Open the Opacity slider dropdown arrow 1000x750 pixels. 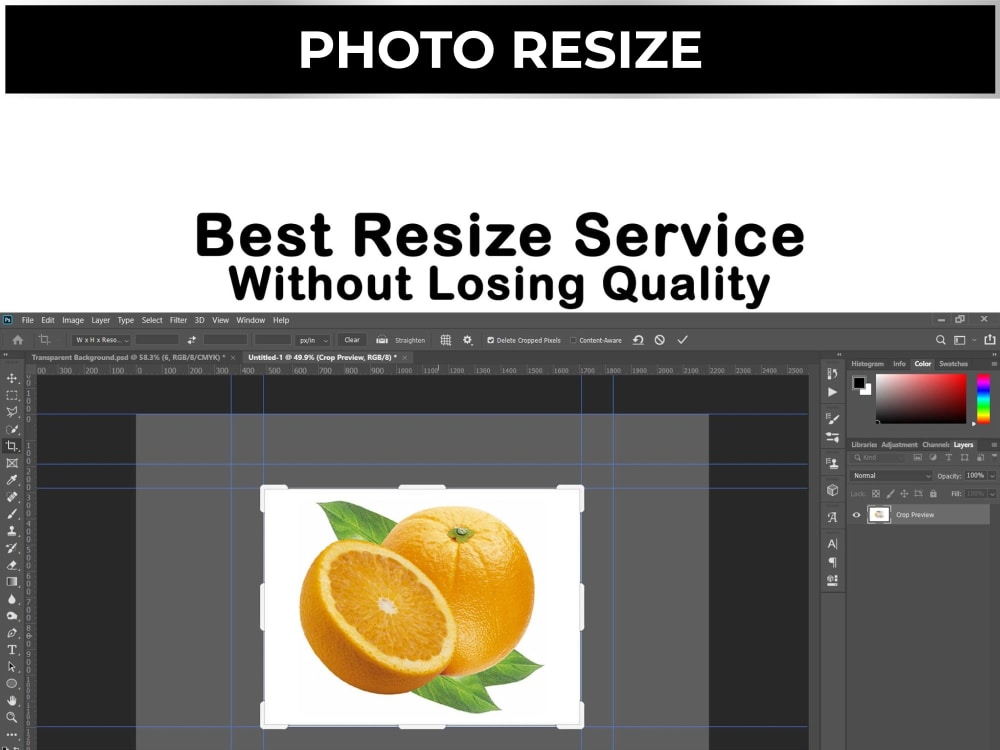(x=992, y=476)
